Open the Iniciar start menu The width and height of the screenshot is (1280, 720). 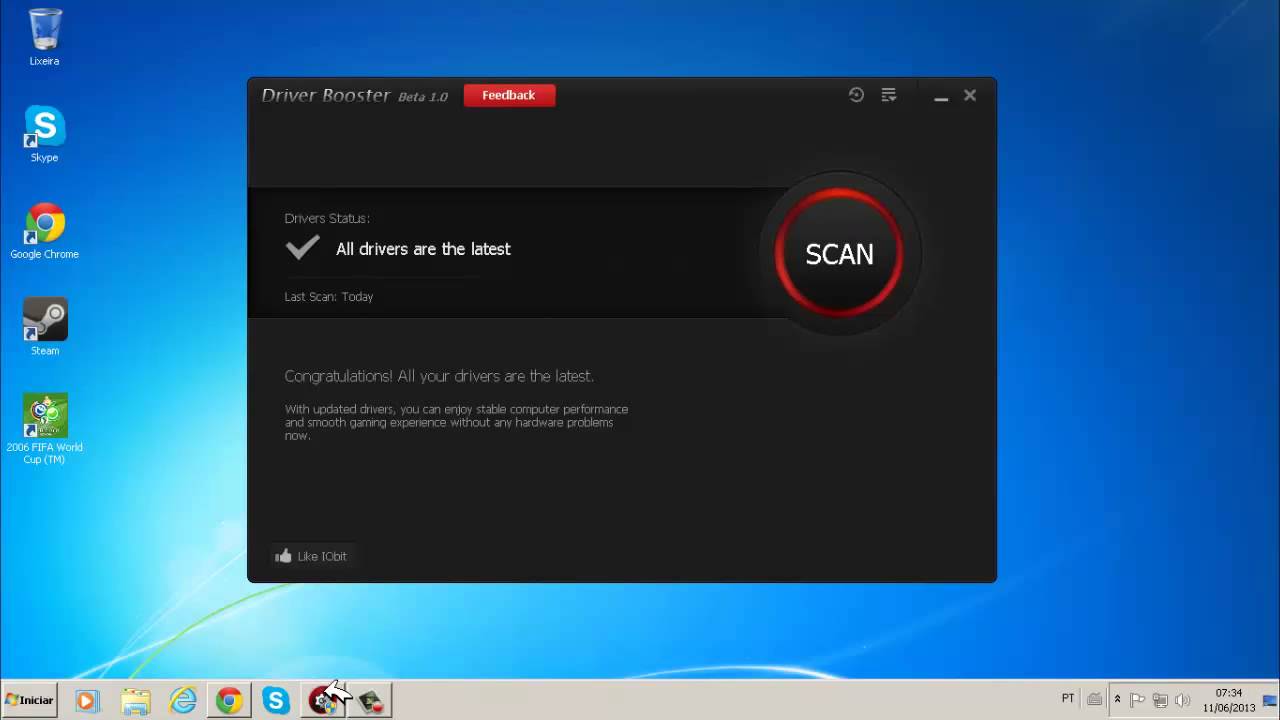tap(29, 700)
